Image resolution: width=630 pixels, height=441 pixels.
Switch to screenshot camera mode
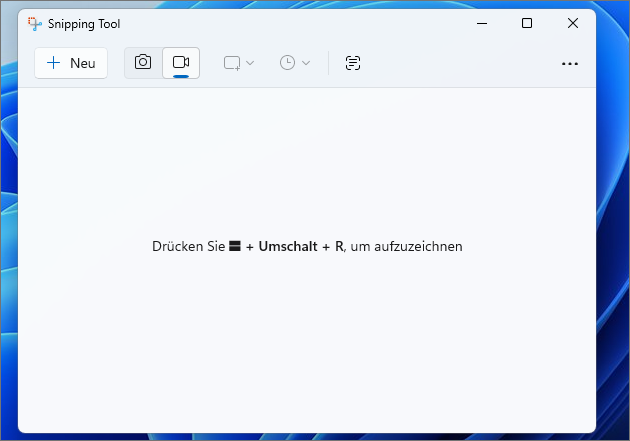[143, 63]
